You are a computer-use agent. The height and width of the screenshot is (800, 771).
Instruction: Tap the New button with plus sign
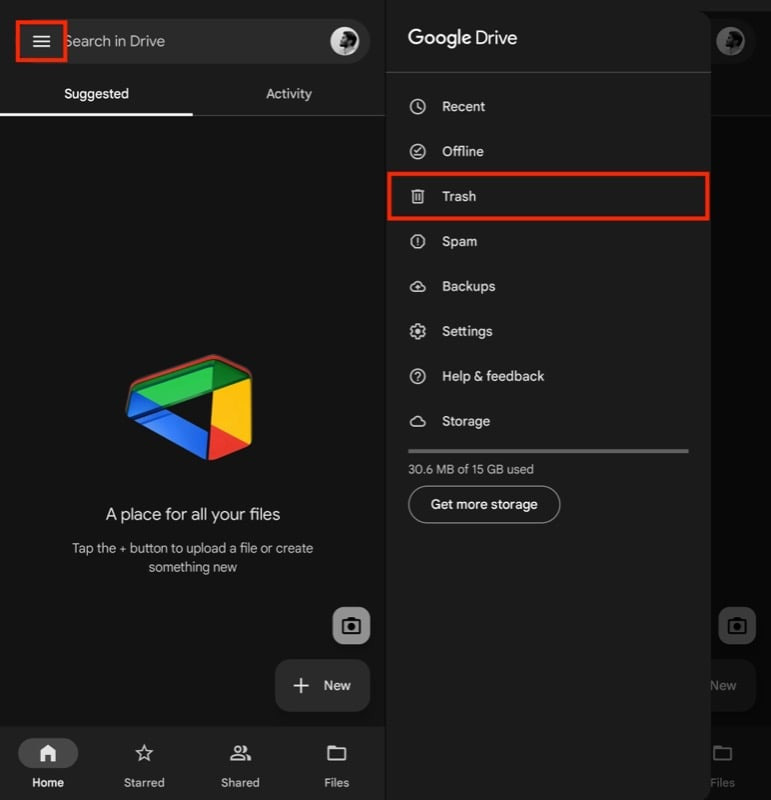(x=322, y=685)
